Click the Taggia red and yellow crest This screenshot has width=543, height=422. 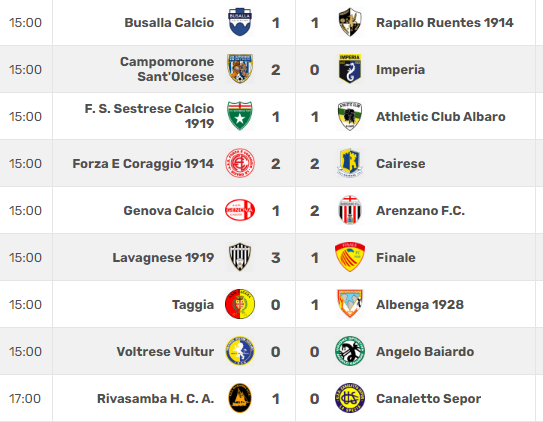pyautogui.click(x=240, y=304)
